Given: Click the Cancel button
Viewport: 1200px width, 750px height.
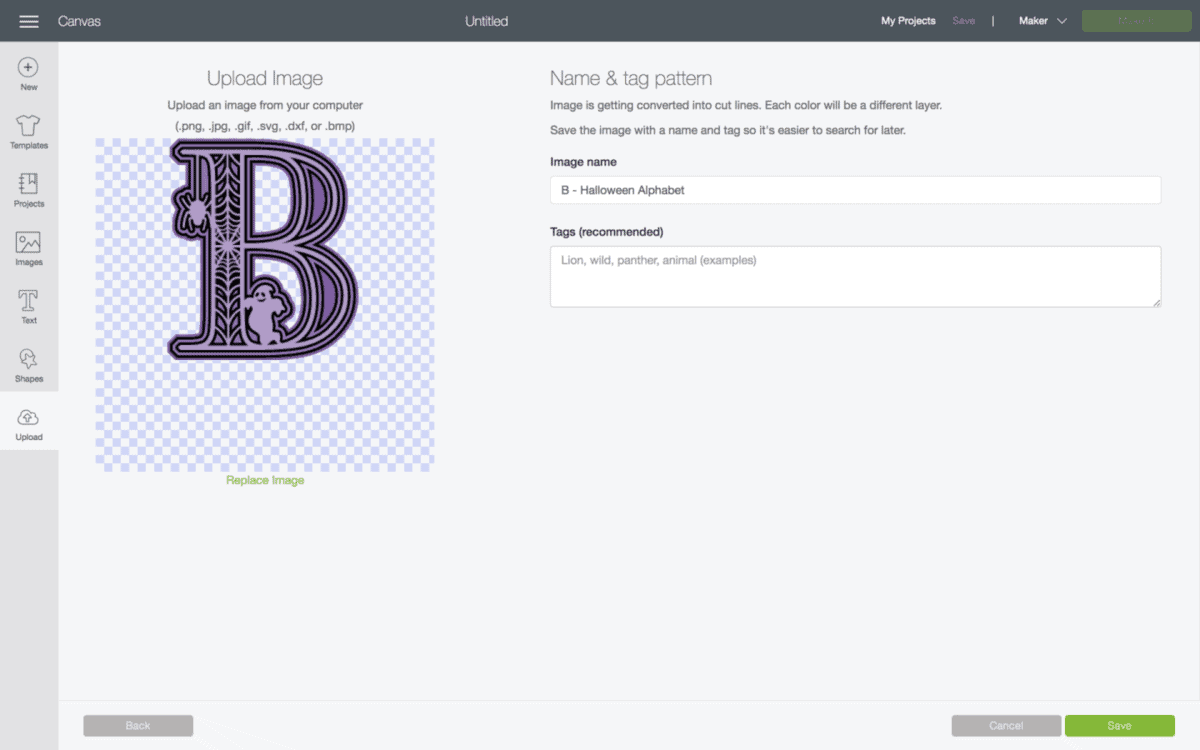Looking at the screenshot, I should click(x=1006, y=726).
